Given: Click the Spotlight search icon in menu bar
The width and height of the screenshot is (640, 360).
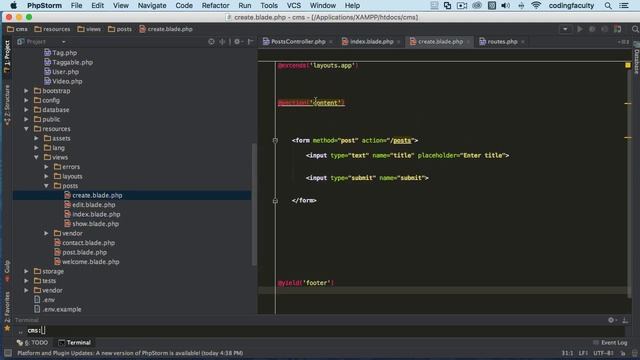Looking at the screenshot, I should (x=608, y=5).
